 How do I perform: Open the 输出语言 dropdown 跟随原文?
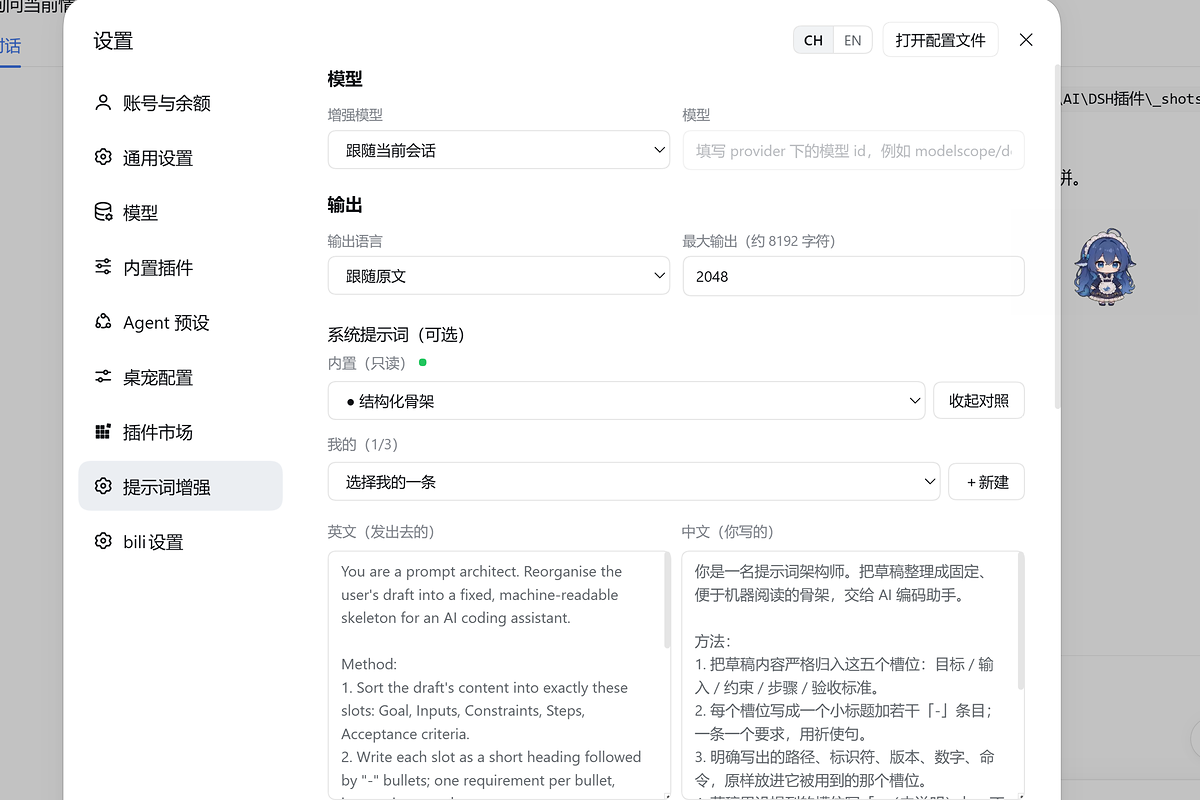click(499, 276)
